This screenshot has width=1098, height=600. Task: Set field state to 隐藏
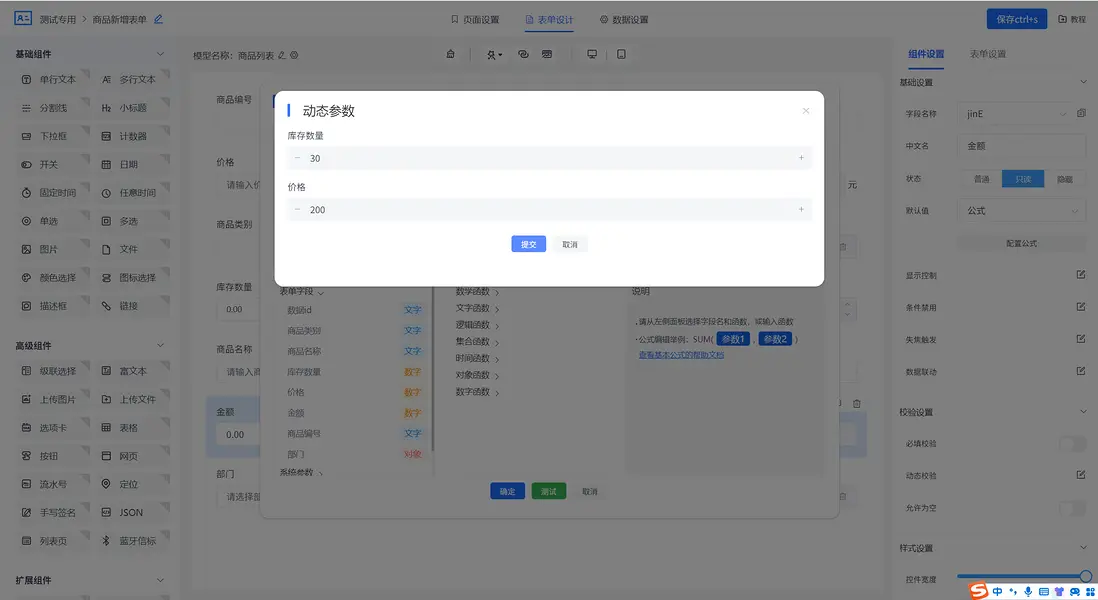pos(1064,178)
